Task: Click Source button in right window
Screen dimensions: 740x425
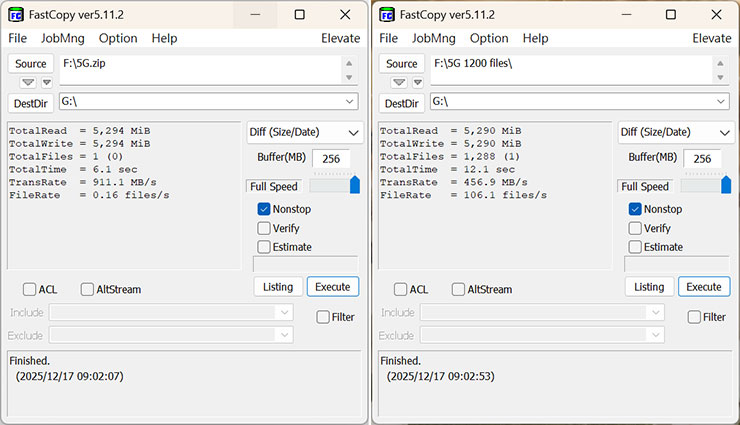Action: pos(402,64)
